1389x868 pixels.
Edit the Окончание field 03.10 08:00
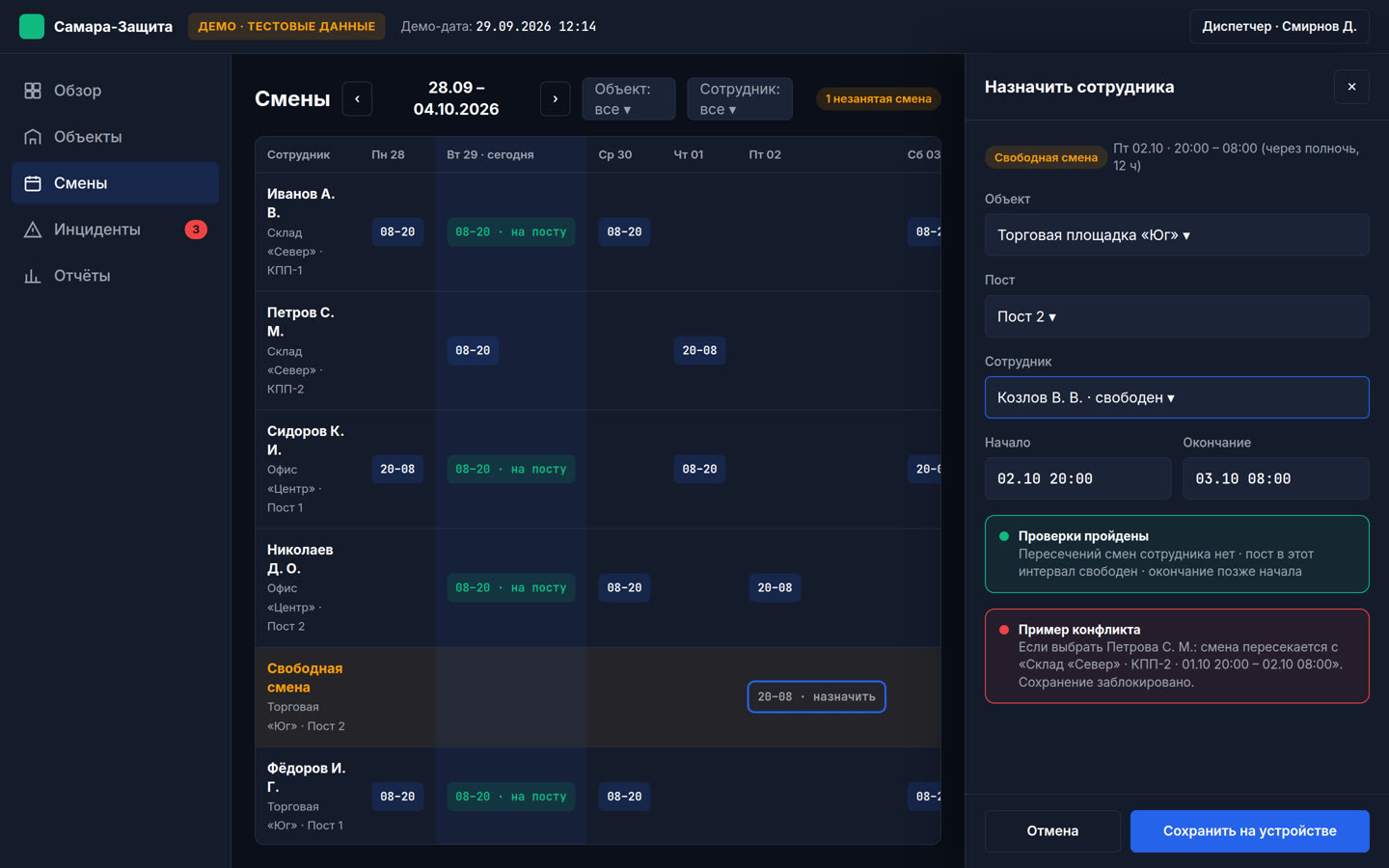1275,478
